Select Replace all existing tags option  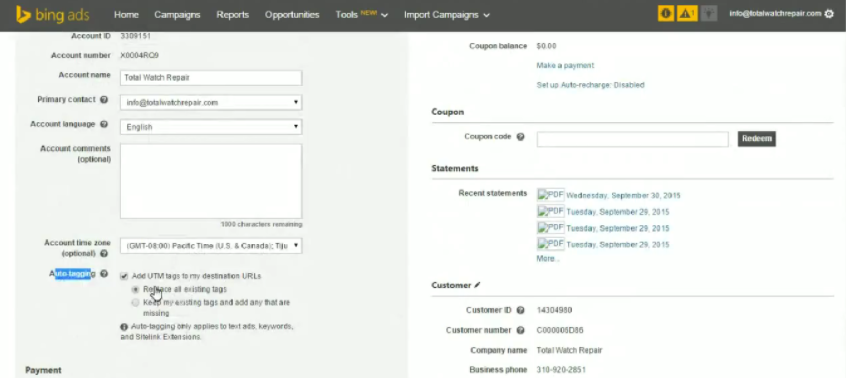pos(135,290)
